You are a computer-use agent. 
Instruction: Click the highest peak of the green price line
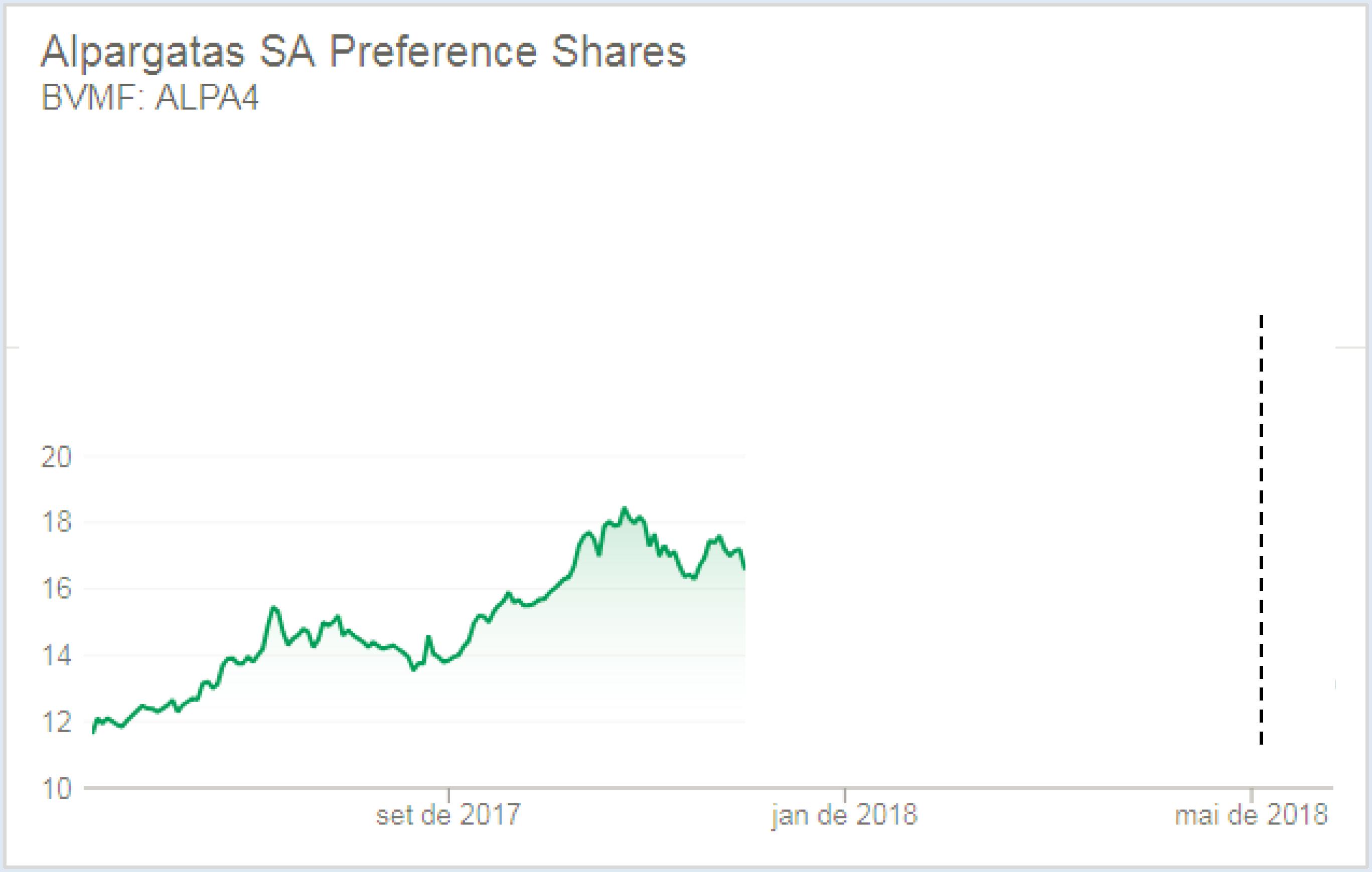[x=625, y=507]
